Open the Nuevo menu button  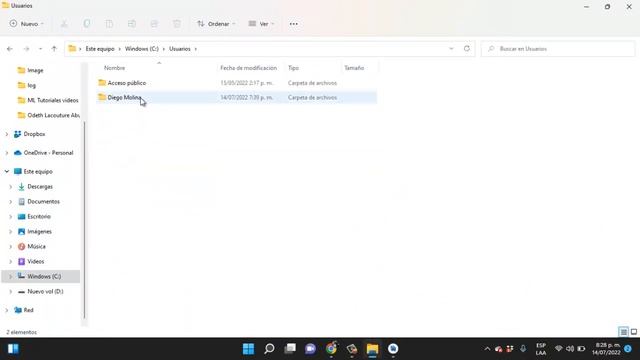click(x=27, y=24)
